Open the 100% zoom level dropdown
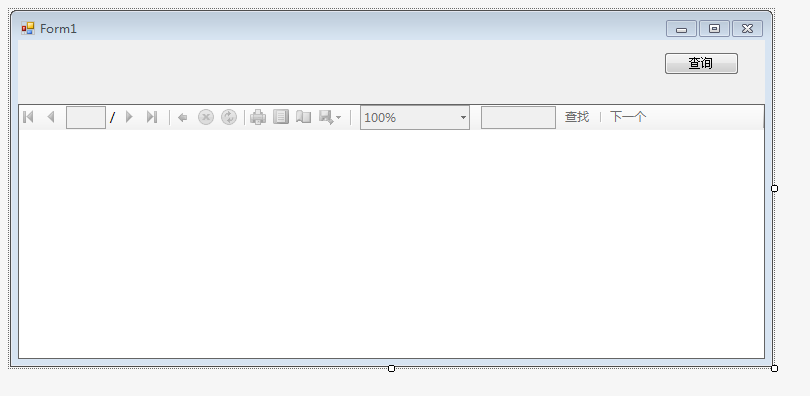 click(x=415, y=117)
